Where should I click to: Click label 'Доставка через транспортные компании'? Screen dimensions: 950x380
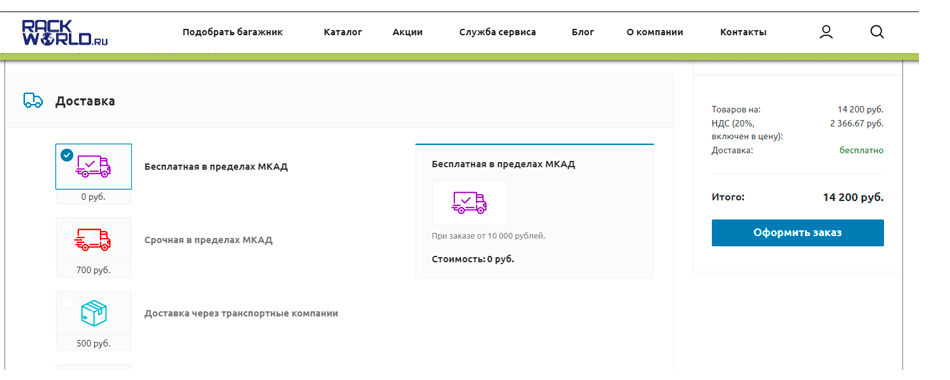click(x=241, y=313)
